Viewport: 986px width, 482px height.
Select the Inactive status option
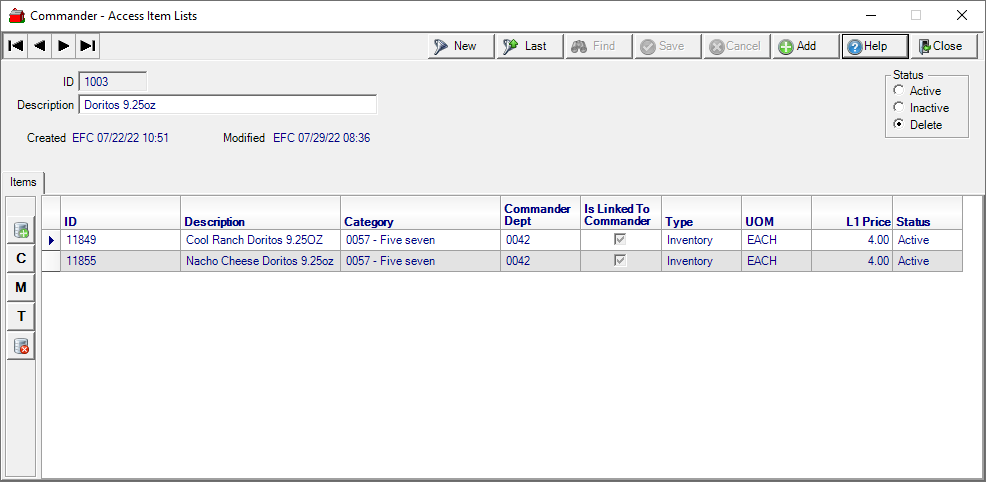click(x=899, y=108)
